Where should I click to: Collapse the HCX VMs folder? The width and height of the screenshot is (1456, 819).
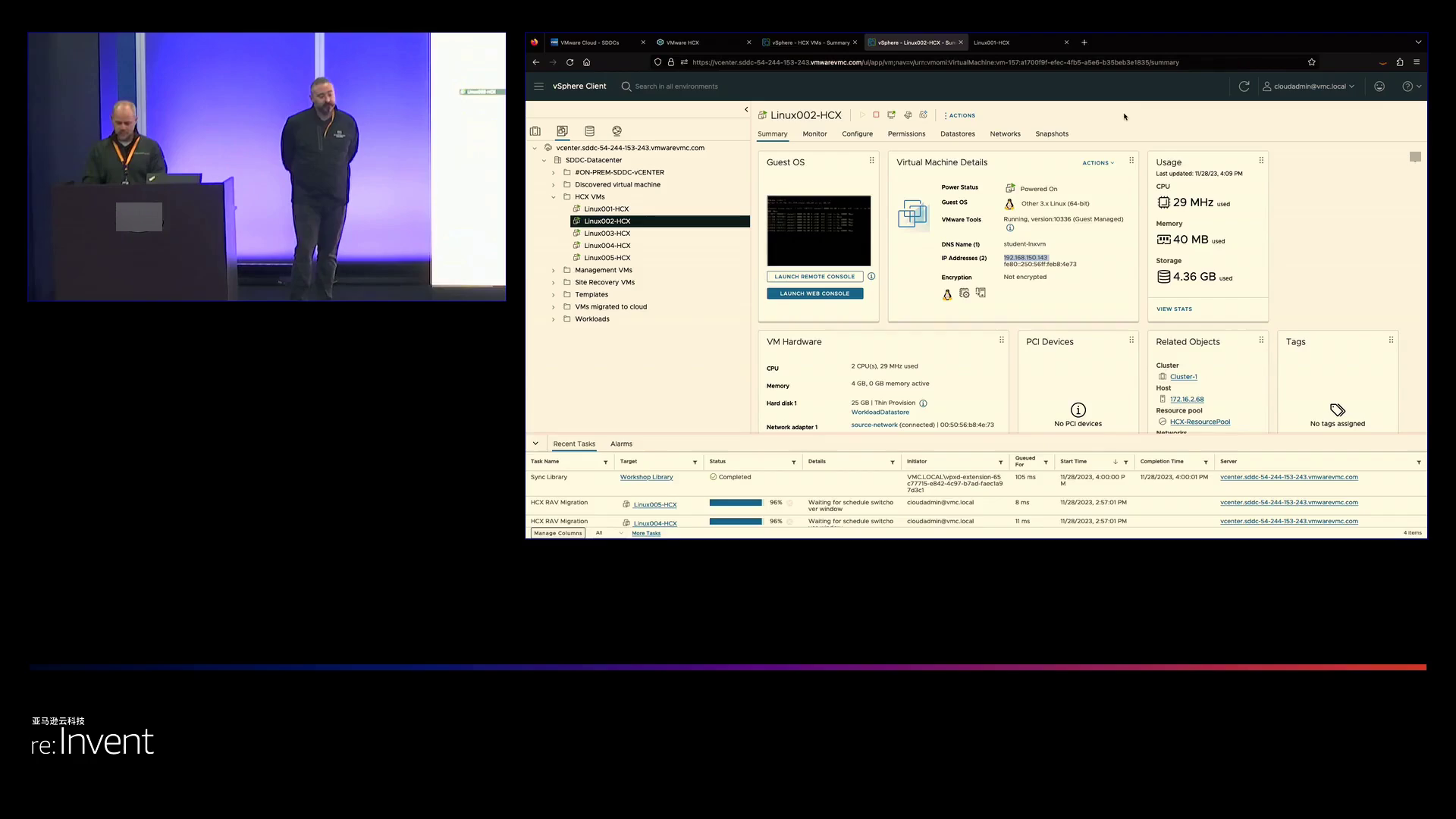pos(554,197)
